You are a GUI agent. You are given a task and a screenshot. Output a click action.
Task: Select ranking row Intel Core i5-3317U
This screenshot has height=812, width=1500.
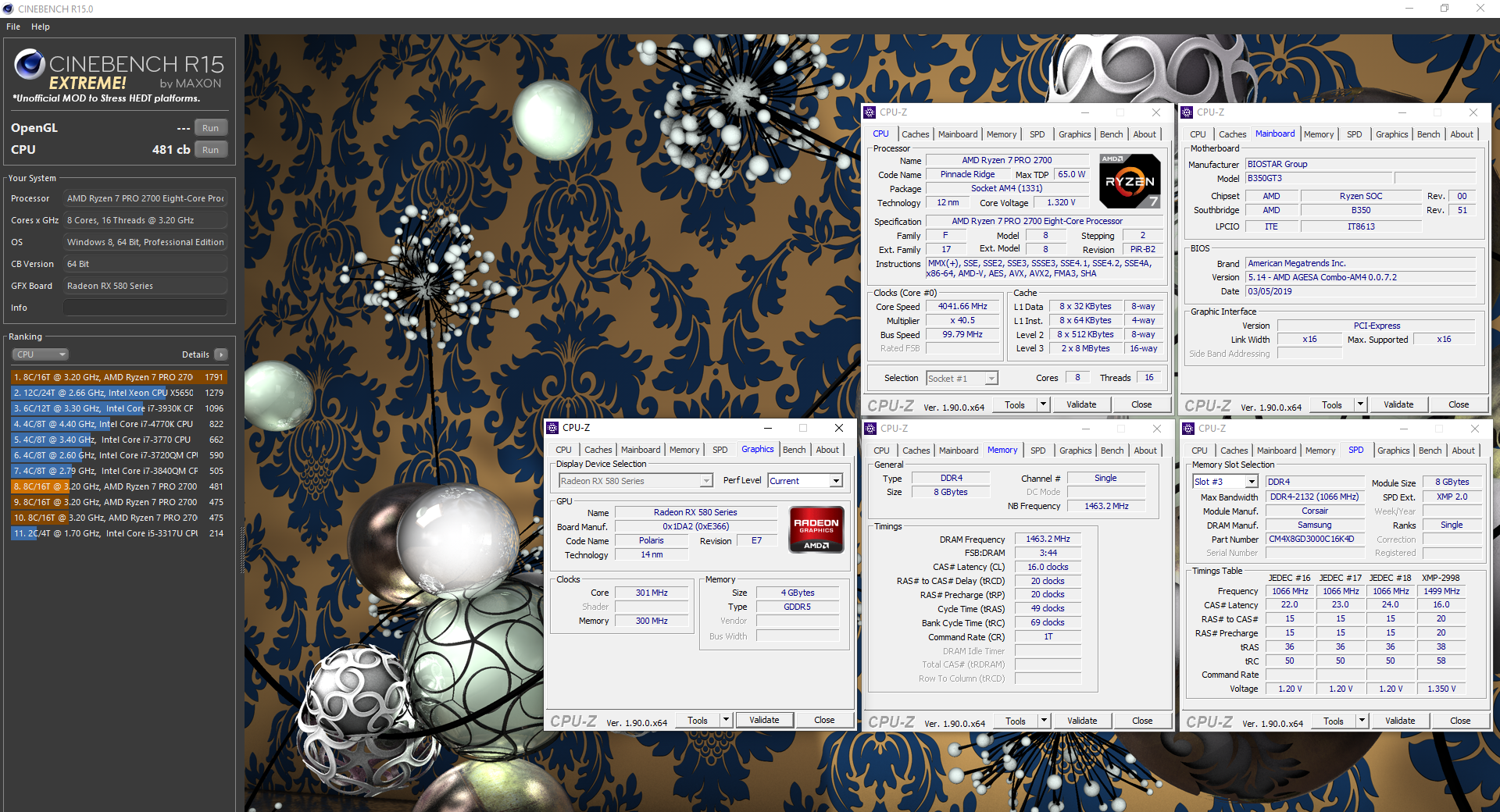point(119,533)
